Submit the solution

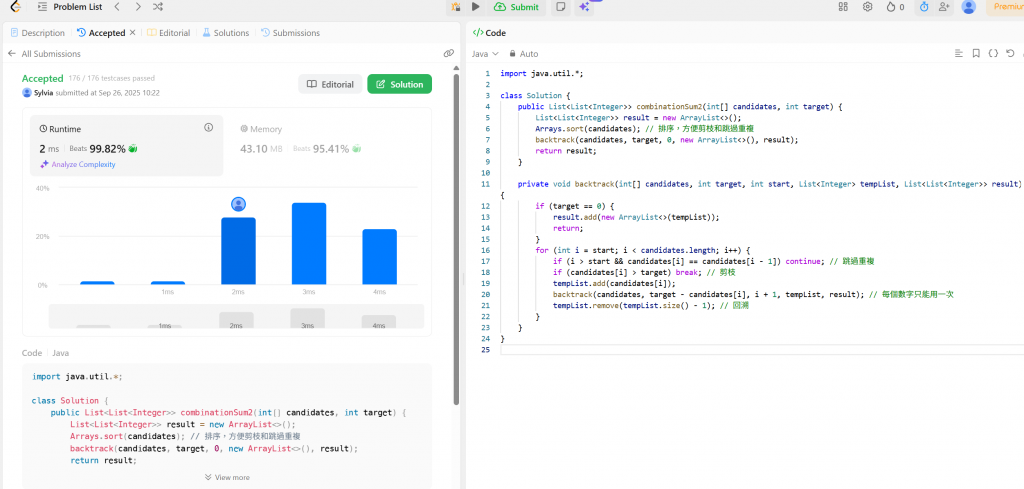pyautogui.click(x=517, y=7)
